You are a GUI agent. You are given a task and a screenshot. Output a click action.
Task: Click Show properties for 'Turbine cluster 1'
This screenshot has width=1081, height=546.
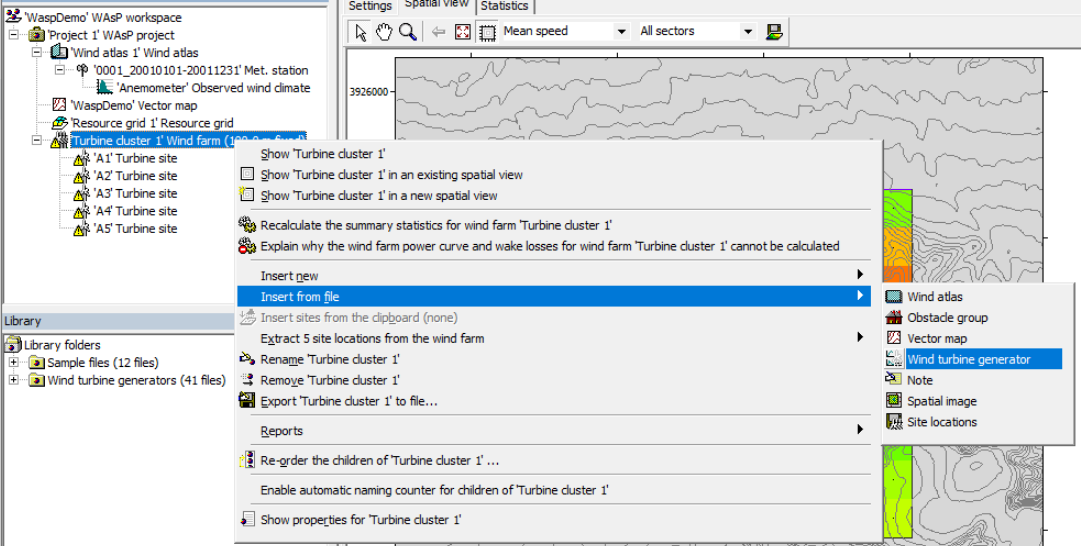point(360,519)
